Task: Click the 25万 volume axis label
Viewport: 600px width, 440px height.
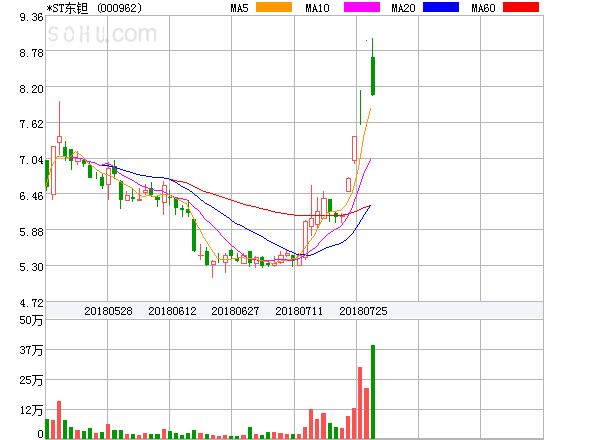Action: 31,380
